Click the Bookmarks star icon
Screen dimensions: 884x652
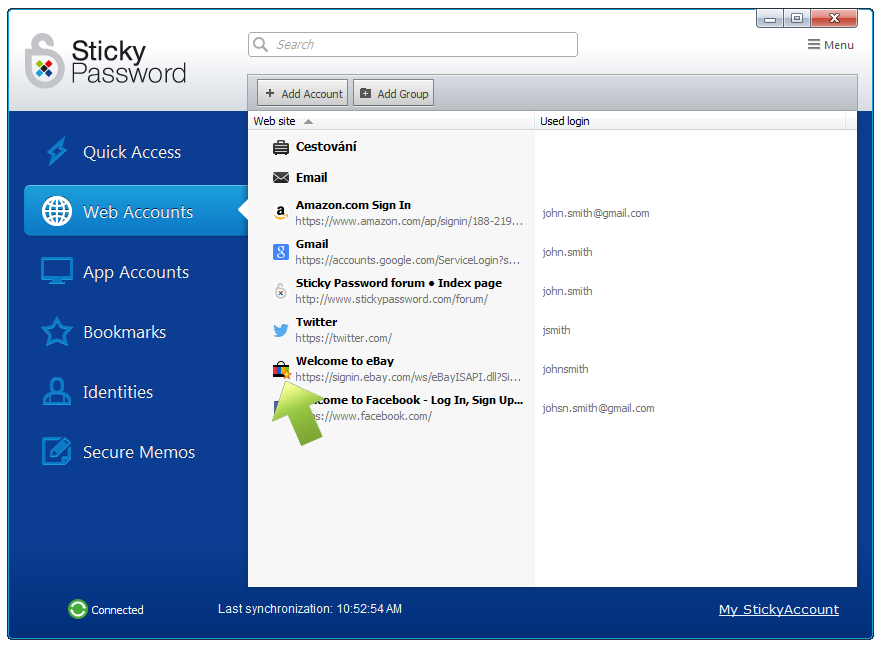click(x=57, y=331)
